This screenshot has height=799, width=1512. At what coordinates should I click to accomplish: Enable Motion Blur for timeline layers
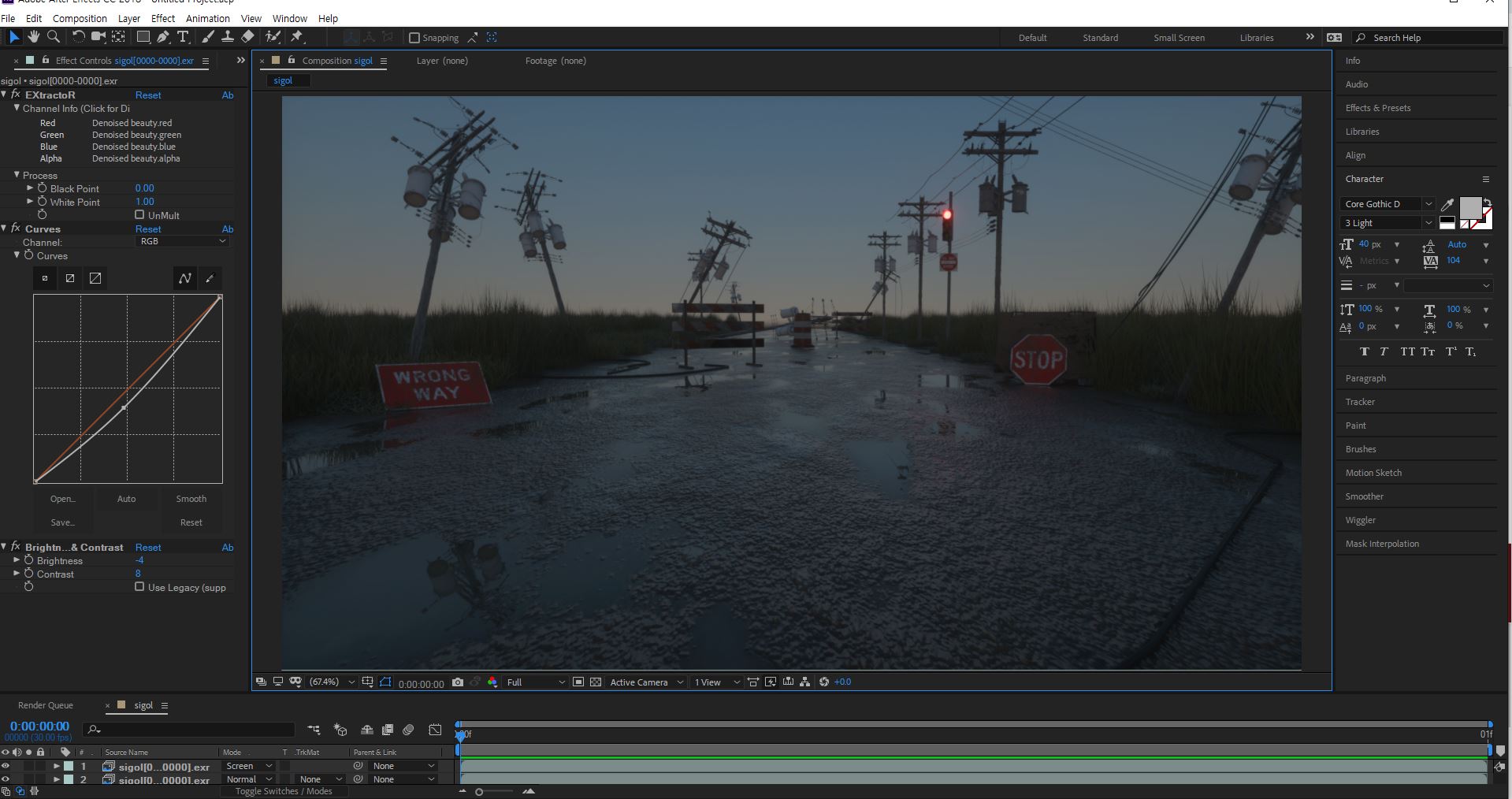pyautogui.click(x=408, y=730)
